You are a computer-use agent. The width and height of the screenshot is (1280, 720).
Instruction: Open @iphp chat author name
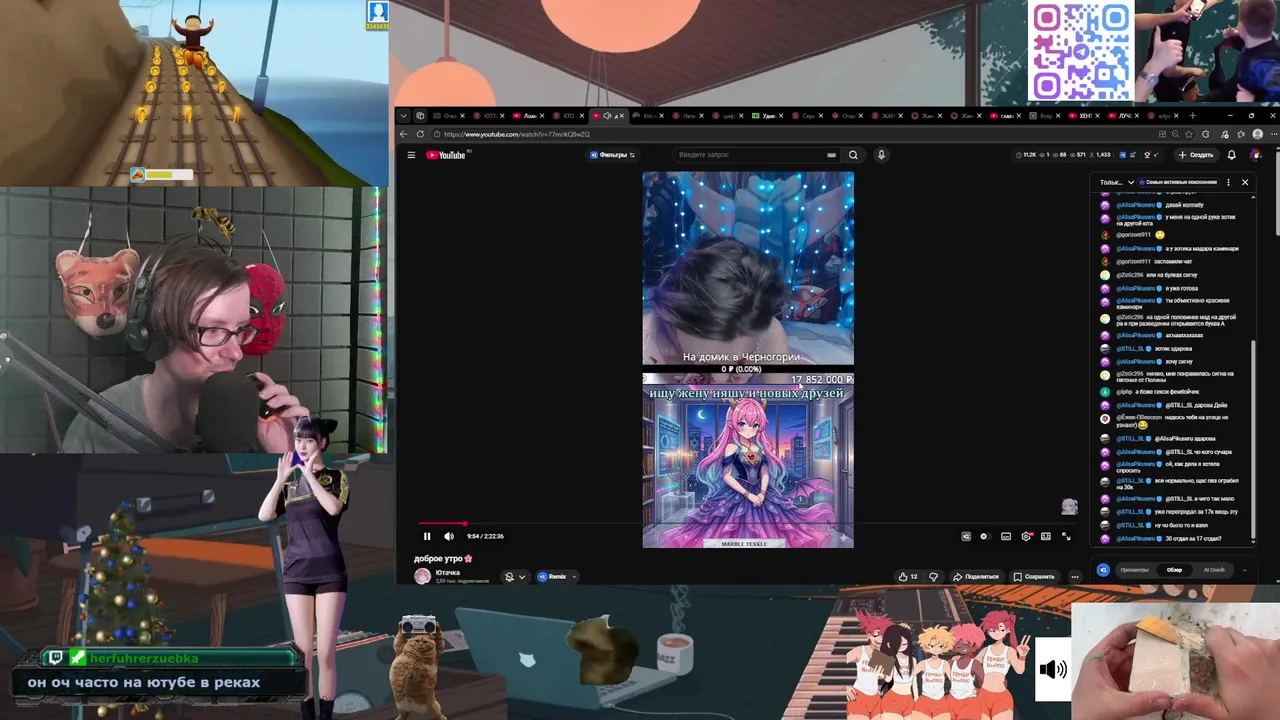[x=1124, y=392]
